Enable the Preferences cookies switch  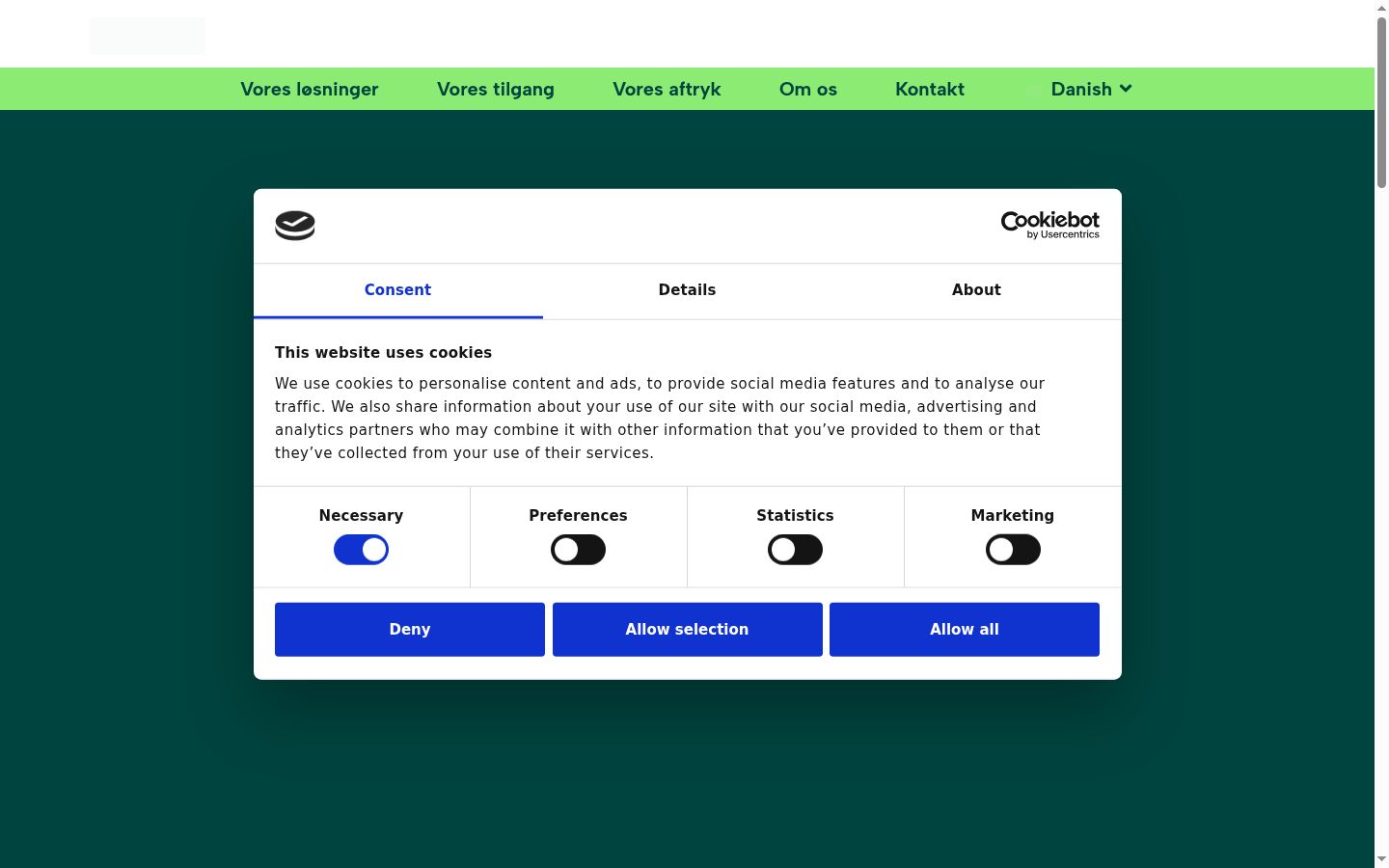[x=578, y=550]
